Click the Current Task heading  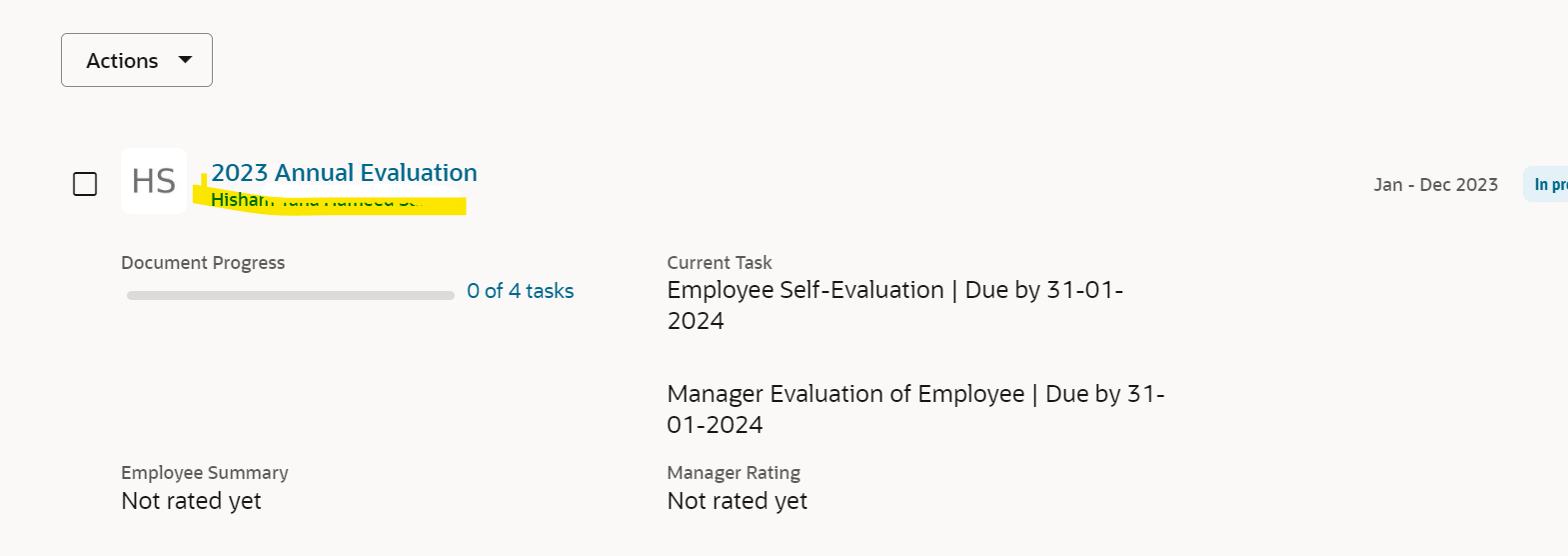(720, 262)
